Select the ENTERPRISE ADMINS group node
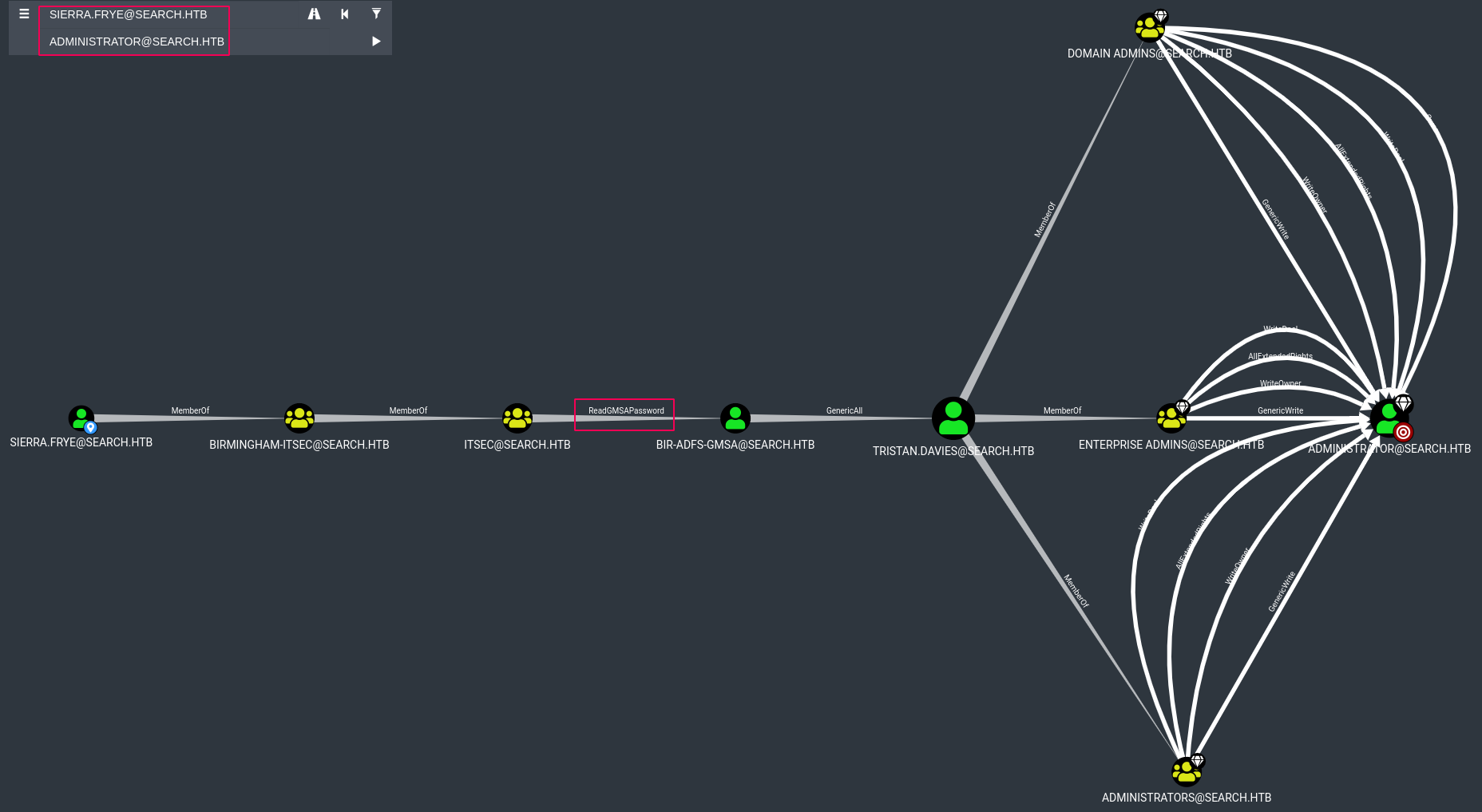This screenshot has height=812, width=1482. tap(1171, 418)
